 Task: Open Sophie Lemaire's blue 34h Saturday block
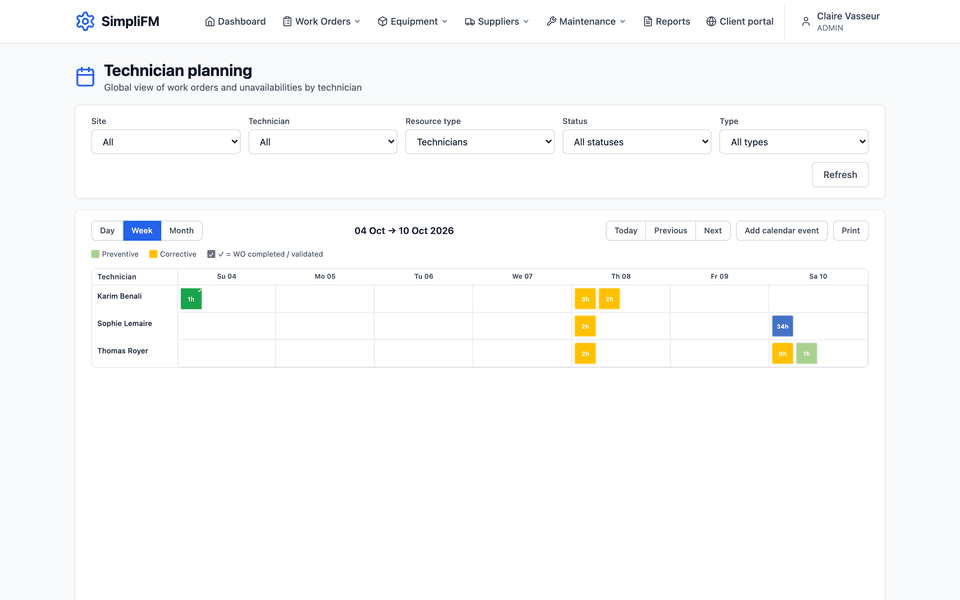[x=782, y=326]
